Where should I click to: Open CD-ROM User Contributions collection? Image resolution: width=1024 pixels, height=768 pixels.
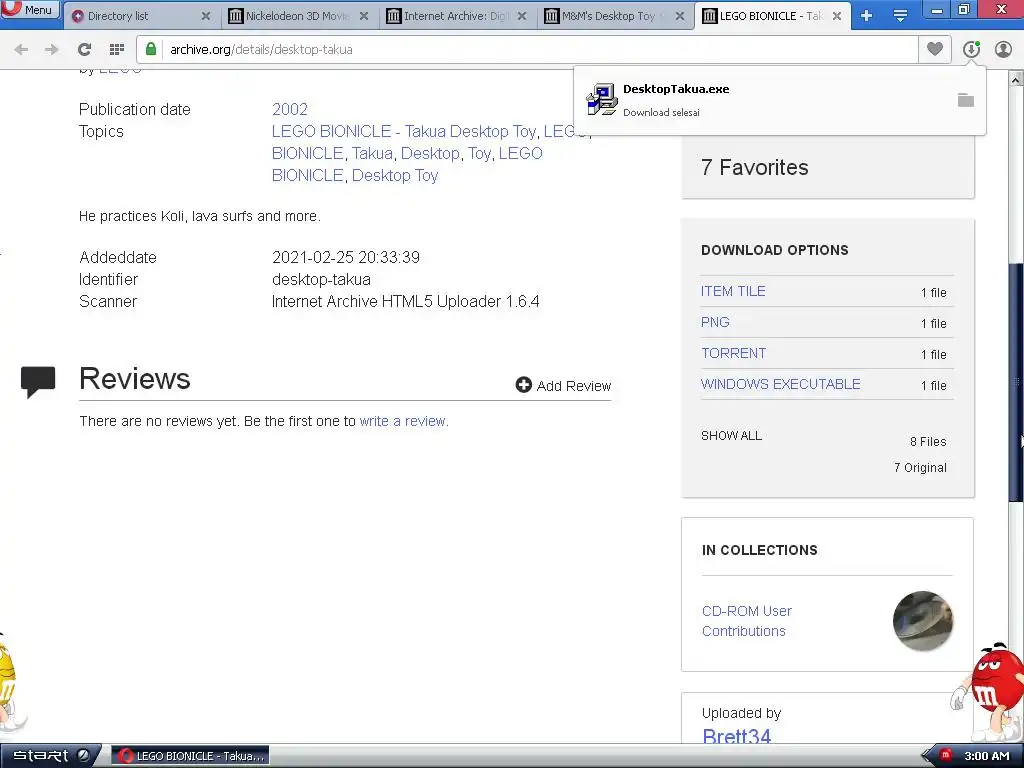click(x=746, y=621)
